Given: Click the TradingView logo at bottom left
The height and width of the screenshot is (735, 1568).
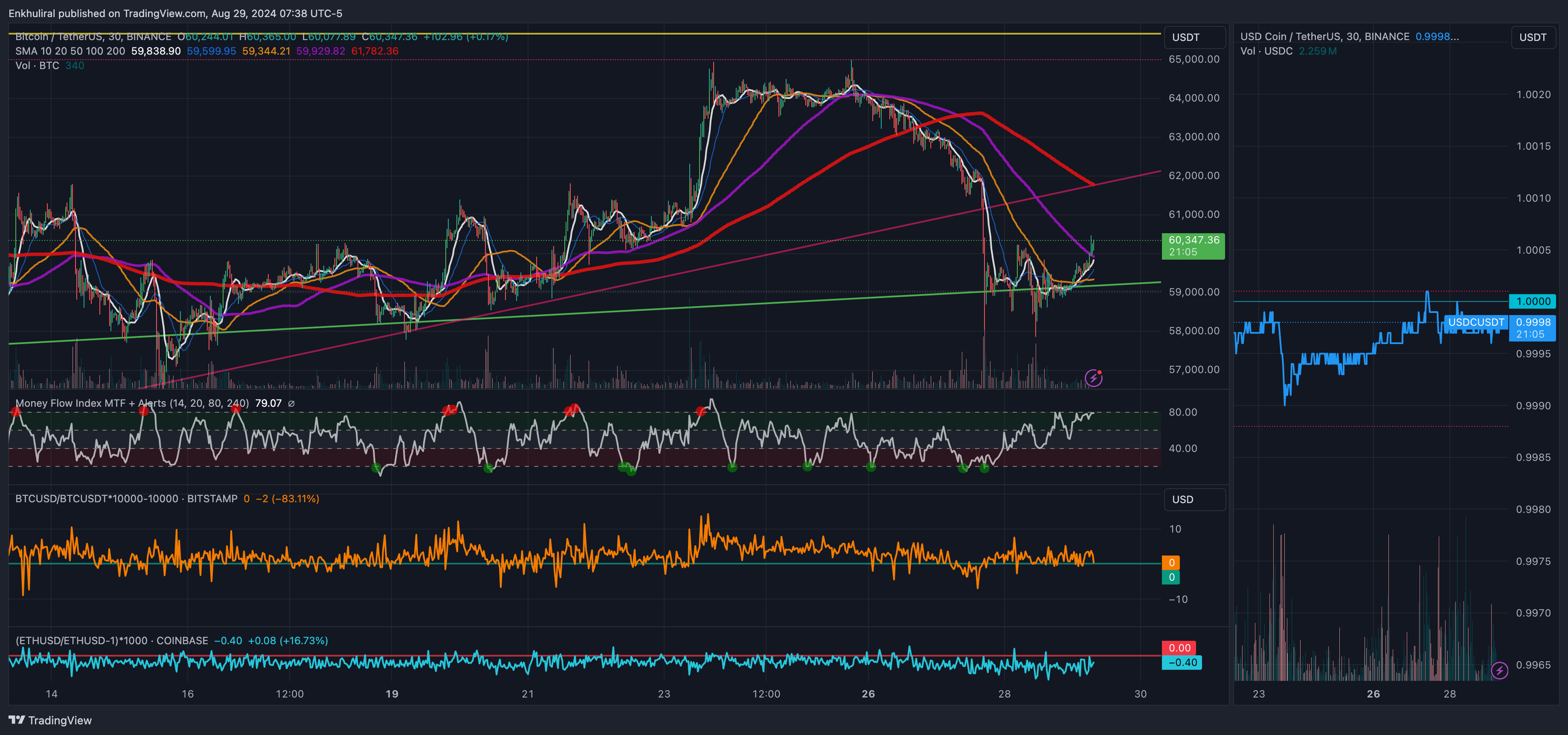Looking at the screenshot, I should 50,720.
